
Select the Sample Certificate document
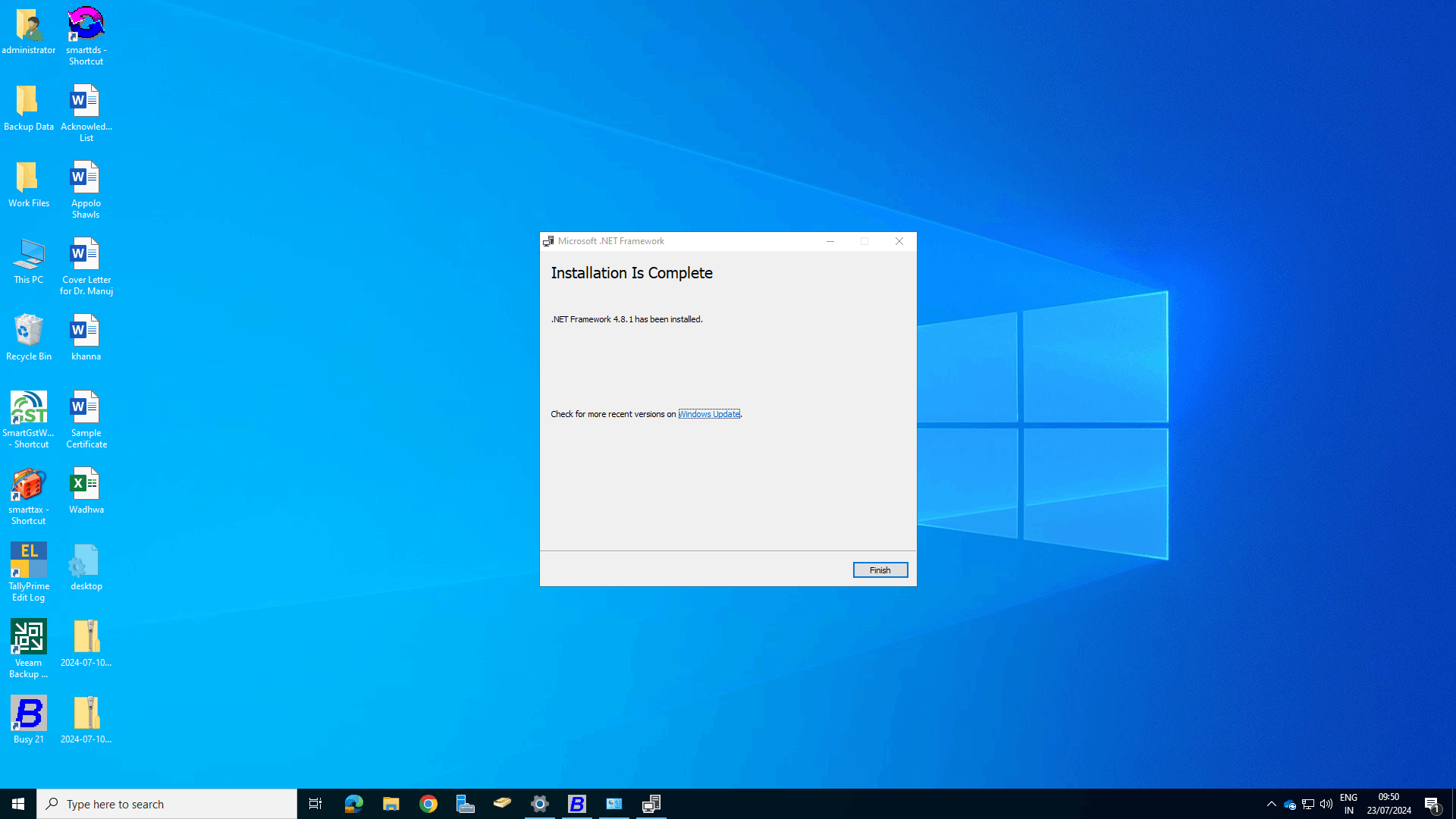tap(86, 419)
